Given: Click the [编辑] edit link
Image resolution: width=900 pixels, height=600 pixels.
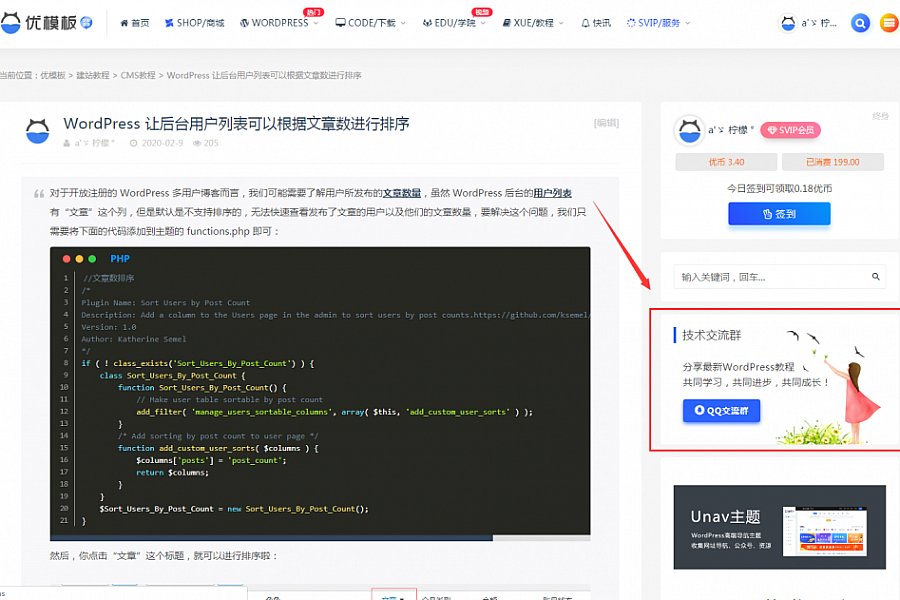Looking at the screenshot, I should [606, 123].
